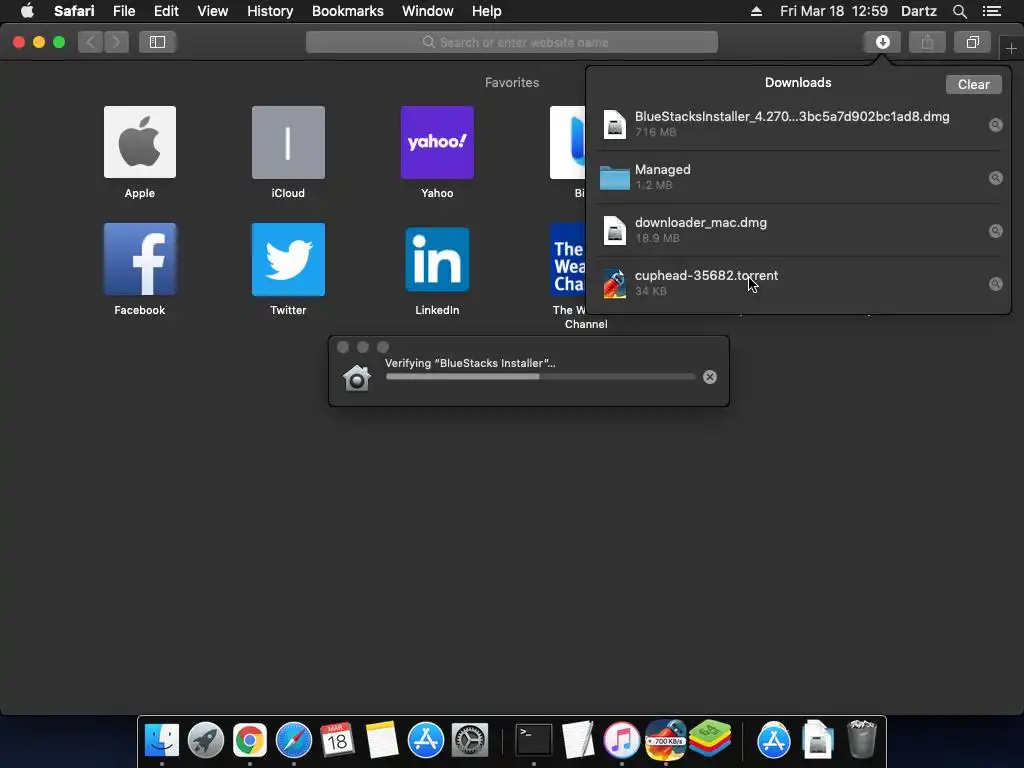Screen dimensions: 1024x768
Task: Click the BlueStacksInstaller dmg file name
Action: pyautogui.click(x=792, y=116)
